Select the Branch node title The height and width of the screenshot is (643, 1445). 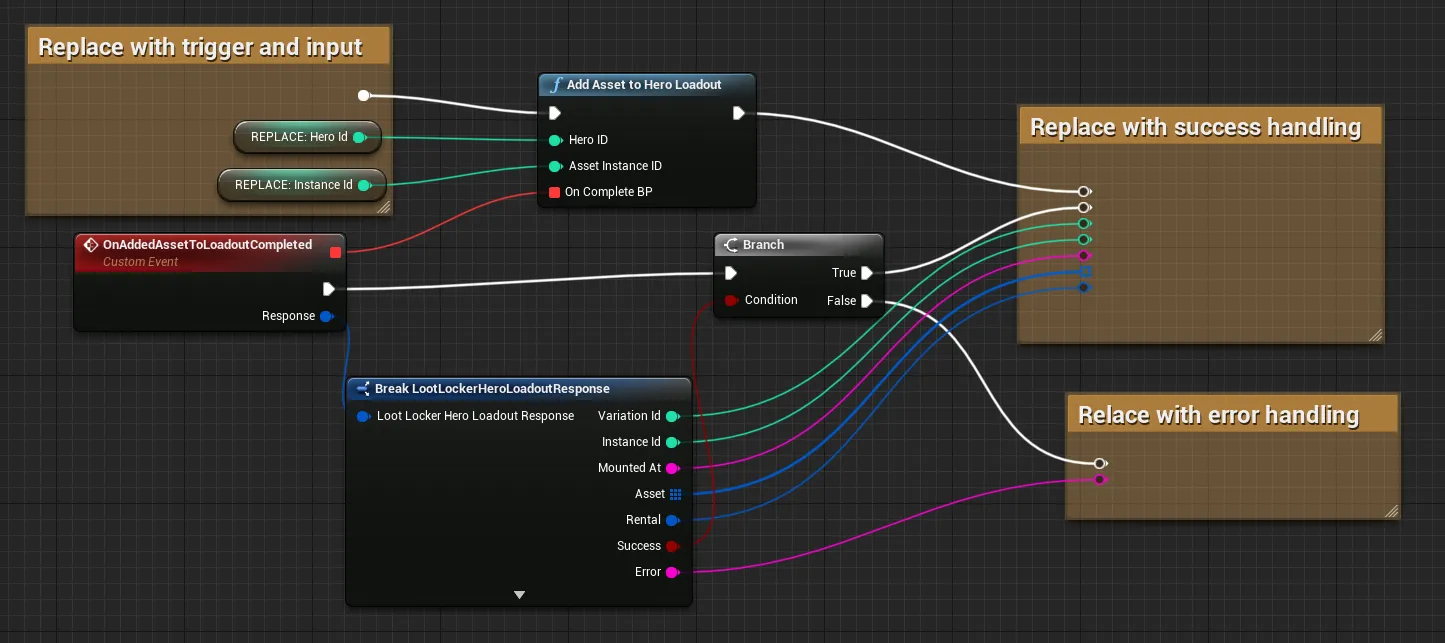(763, 245)
